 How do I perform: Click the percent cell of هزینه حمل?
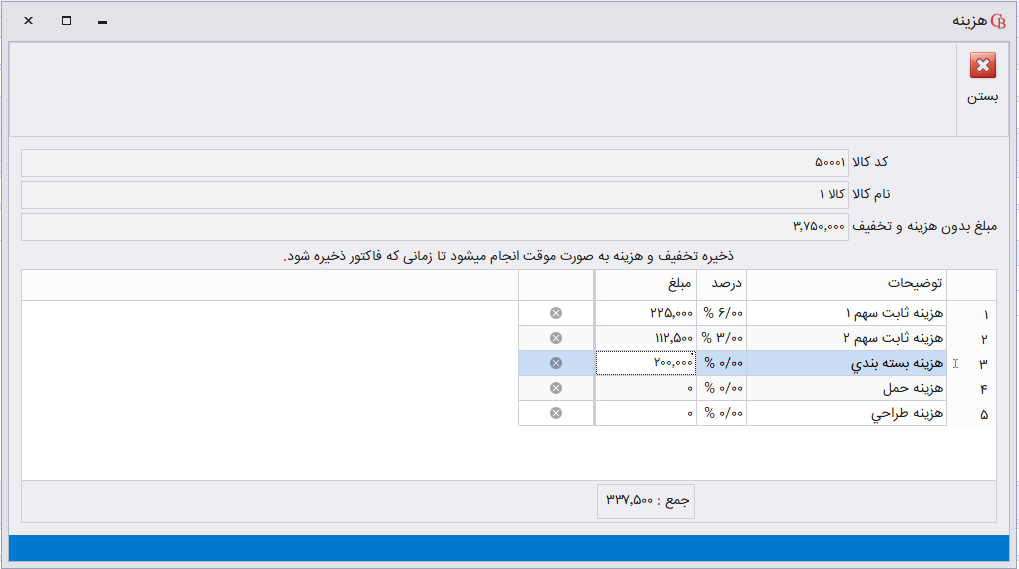(722, 388)
